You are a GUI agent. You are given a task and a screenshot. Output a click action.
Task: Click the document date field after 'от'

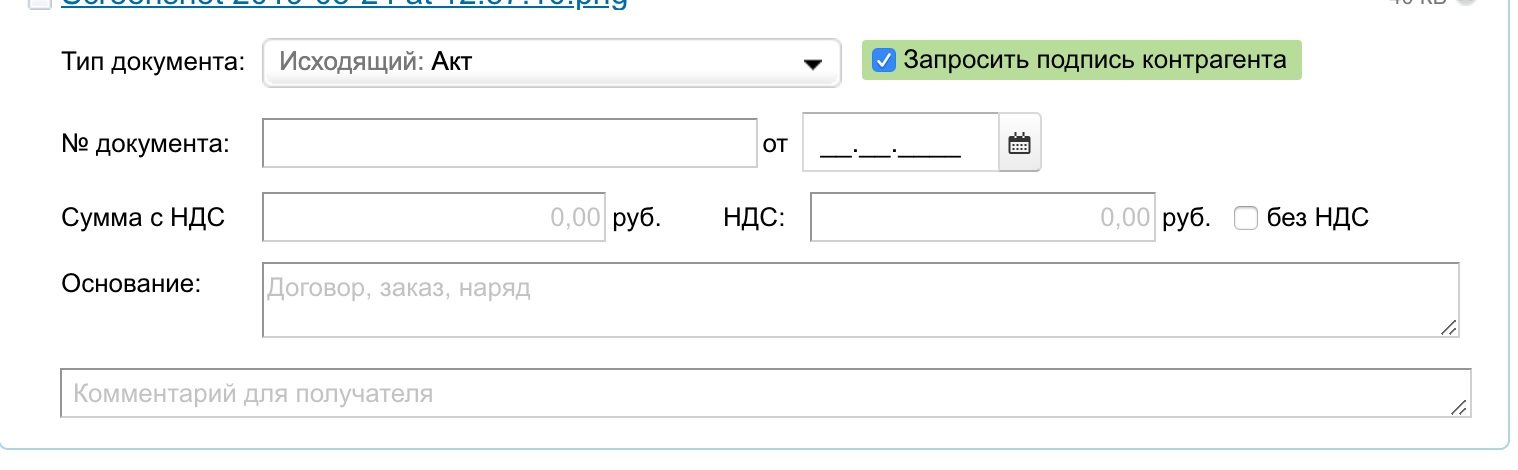pyautogui.click(x=901, y=143)
